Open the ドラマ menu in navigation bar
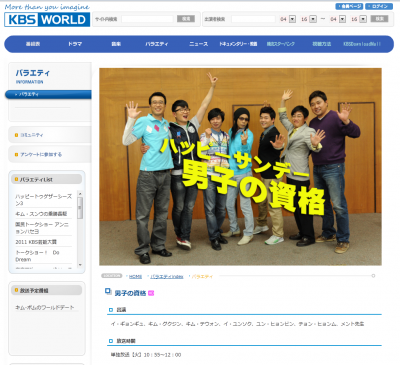This screenshot has width=400, height=365. click(75, 44)
